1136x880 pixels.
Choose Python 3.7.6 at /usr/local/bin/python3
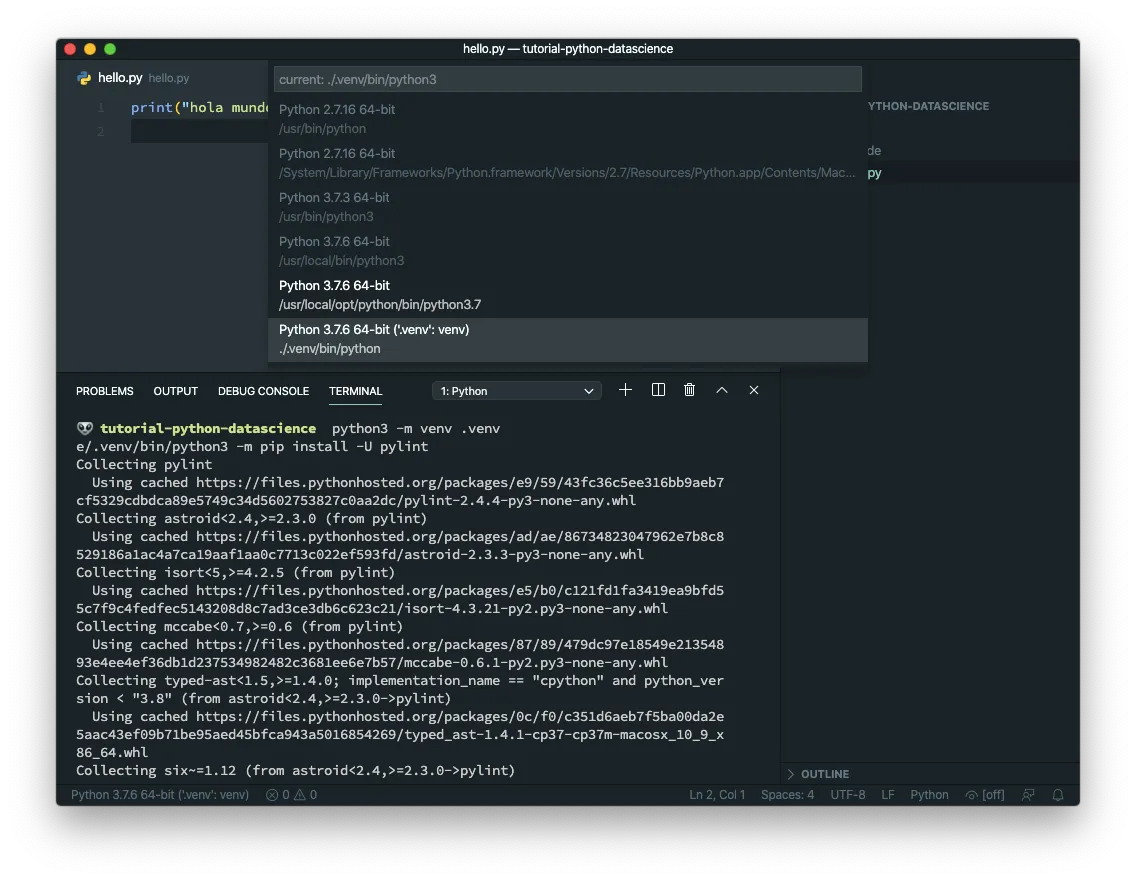coord(568,252)
